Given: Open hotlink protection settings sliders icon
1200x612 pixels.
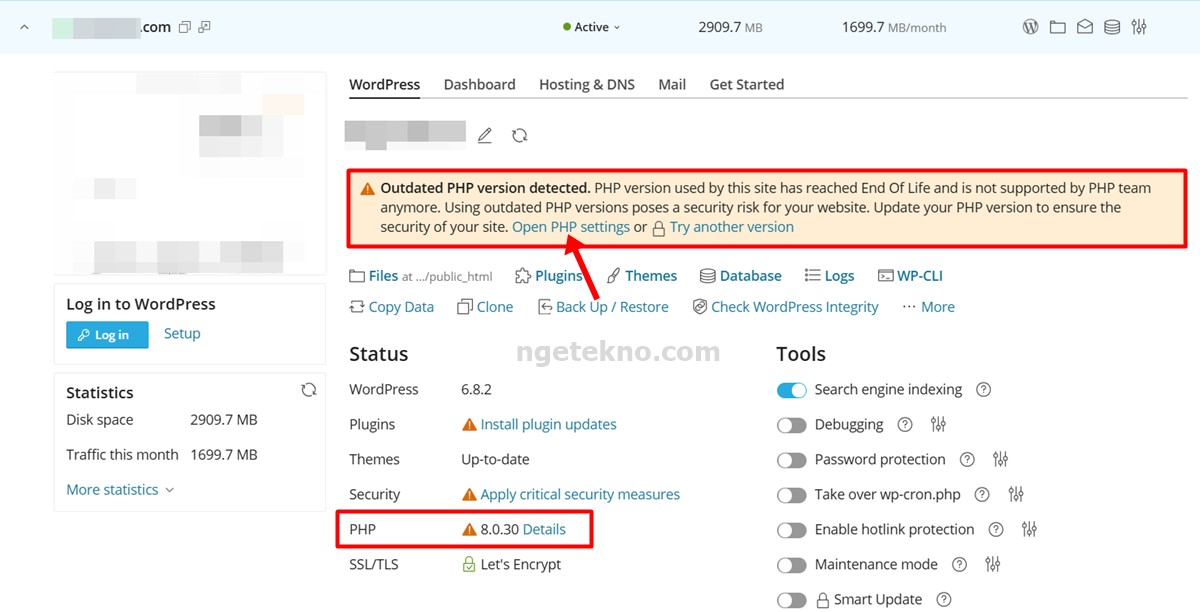Looking at the screenshot, I should tap(1030, 530).
